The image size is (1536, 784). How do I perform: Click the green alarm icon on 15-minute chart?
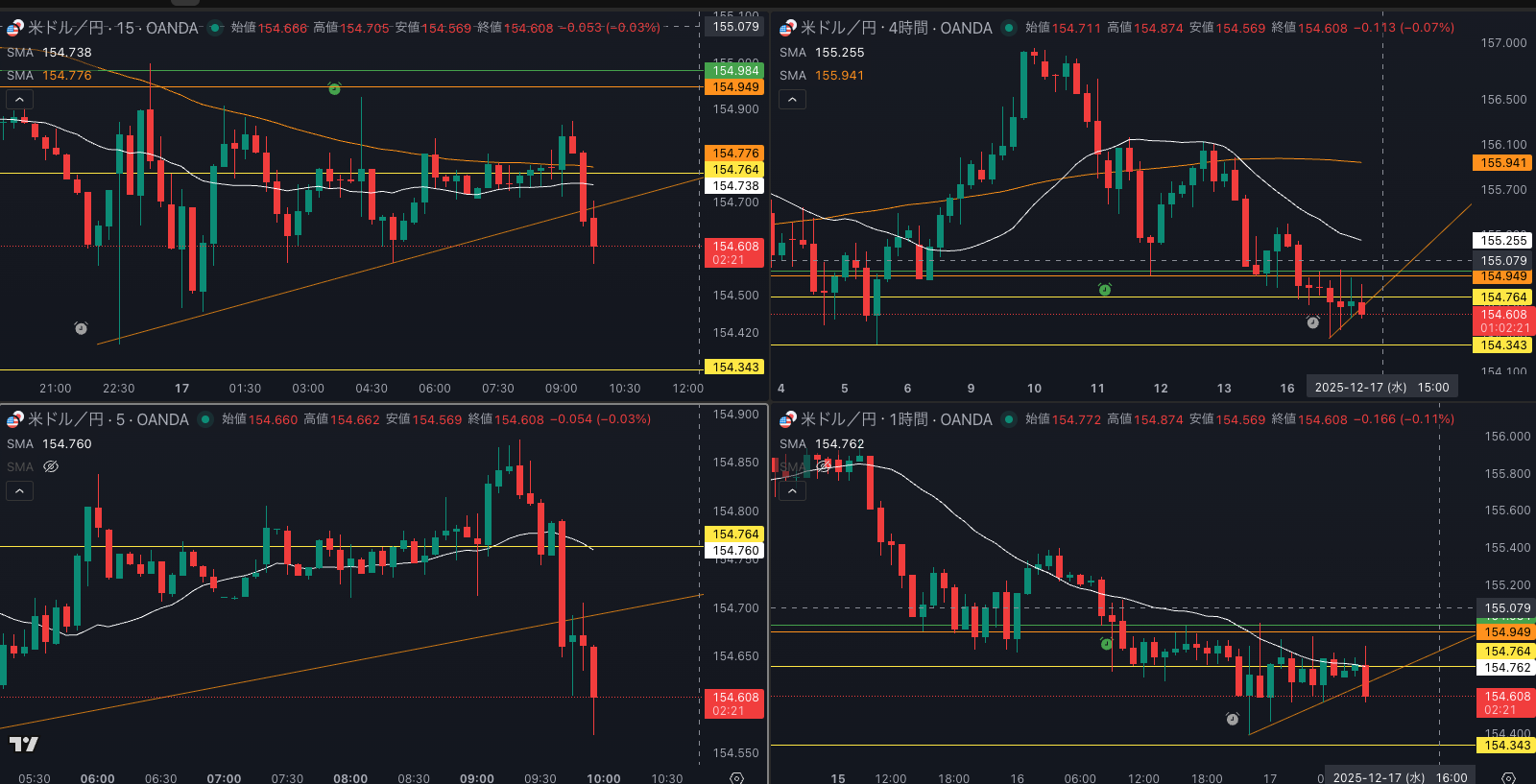334,88
